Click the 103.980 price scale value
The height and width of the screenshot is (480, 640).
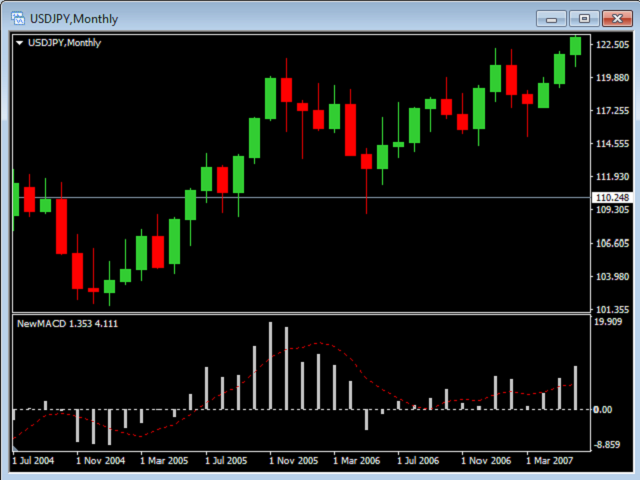[612, 277]
